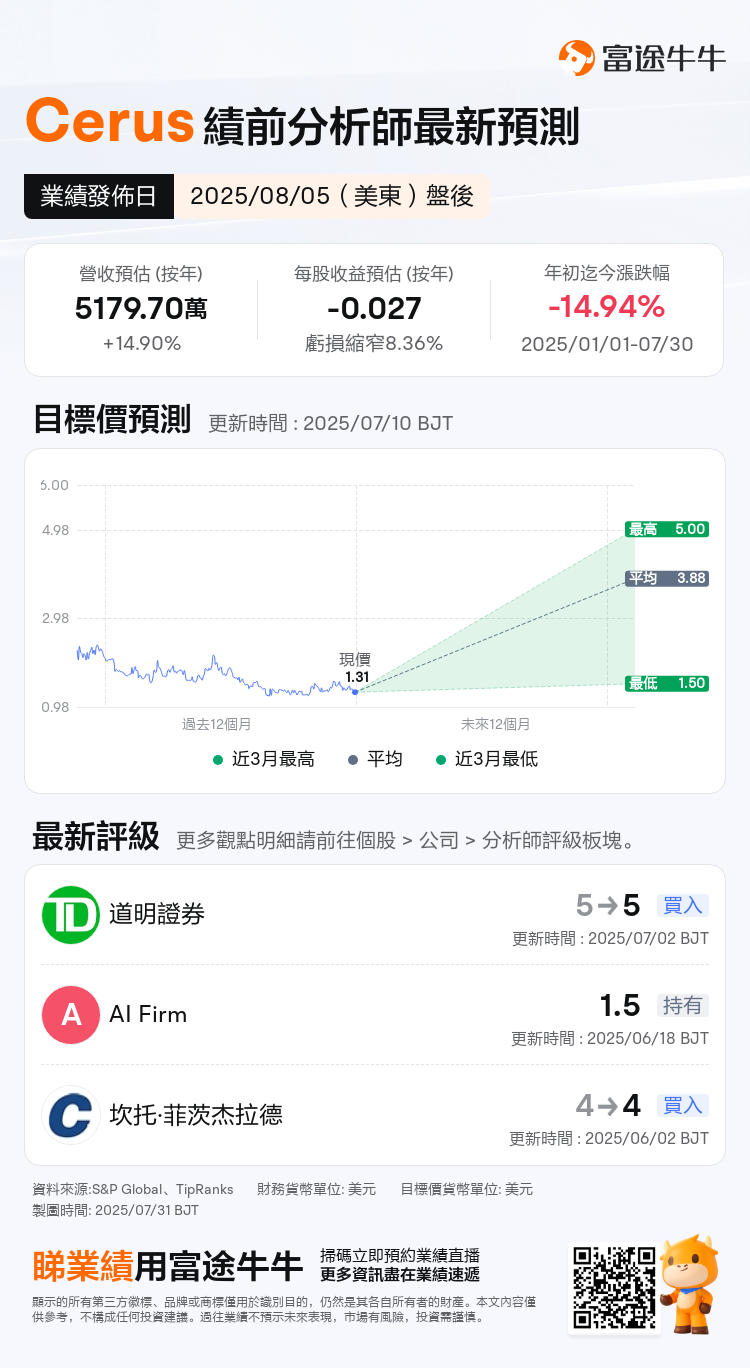
Task: Click the 坎托·菲茨杰拉德 target price 4→4
Action: point(608,1106)
